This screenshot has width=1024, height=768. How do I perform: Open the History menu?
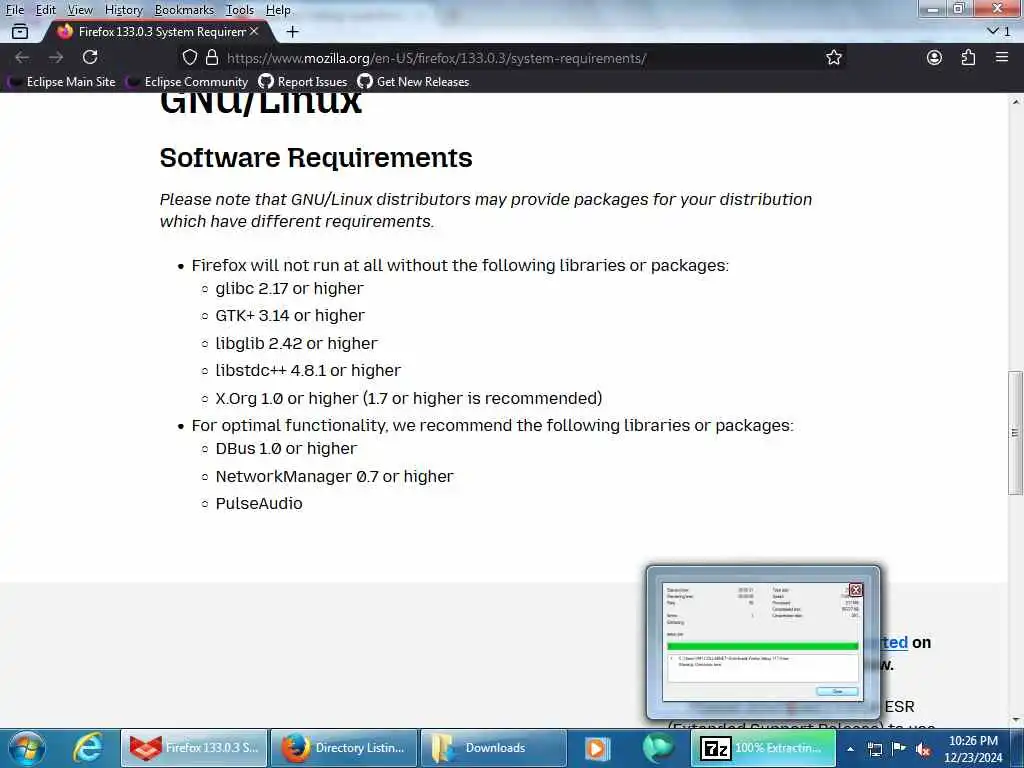123,10
